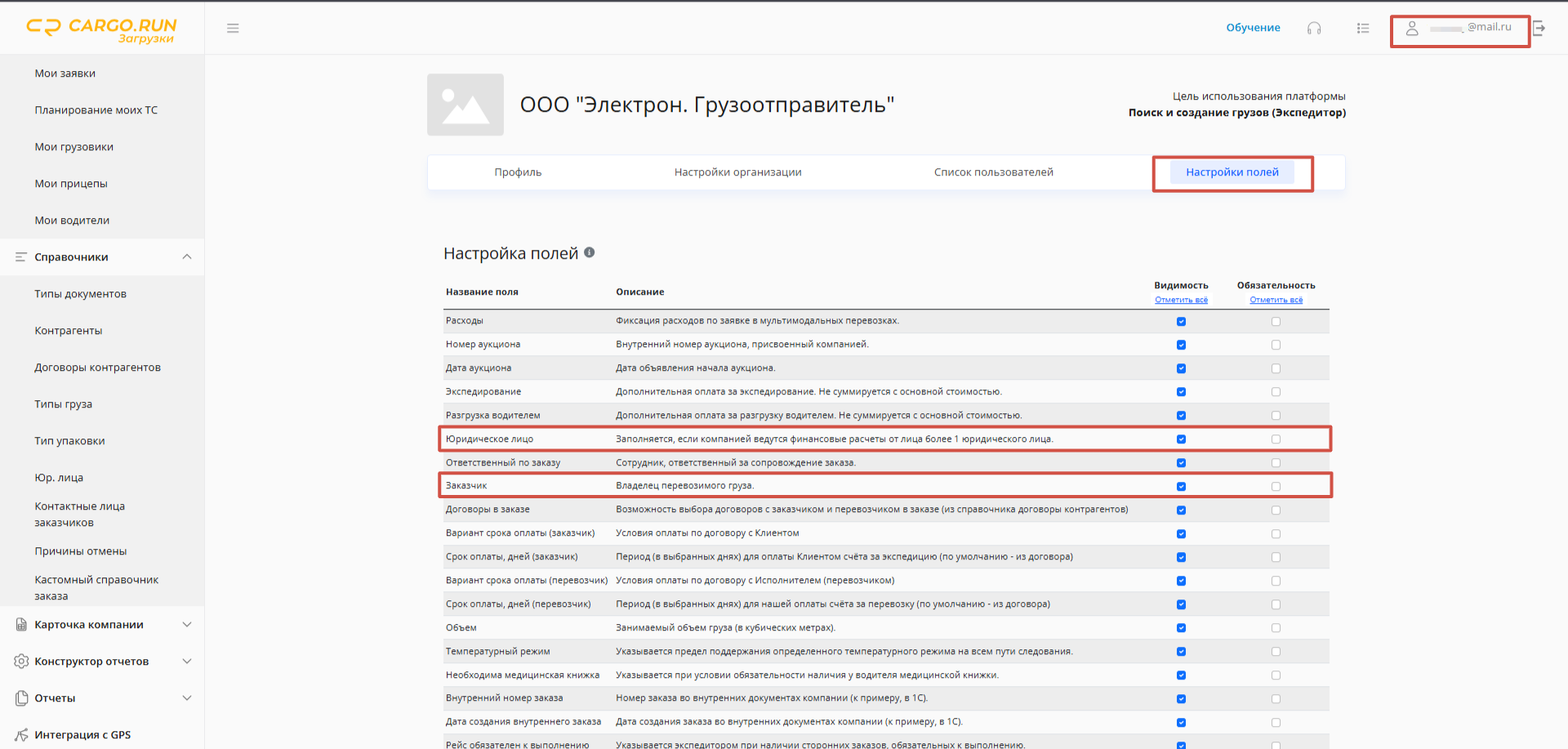Click the CARGO.RUN logo
Viewport: 1568px width, 749px height.
[101, 30]
